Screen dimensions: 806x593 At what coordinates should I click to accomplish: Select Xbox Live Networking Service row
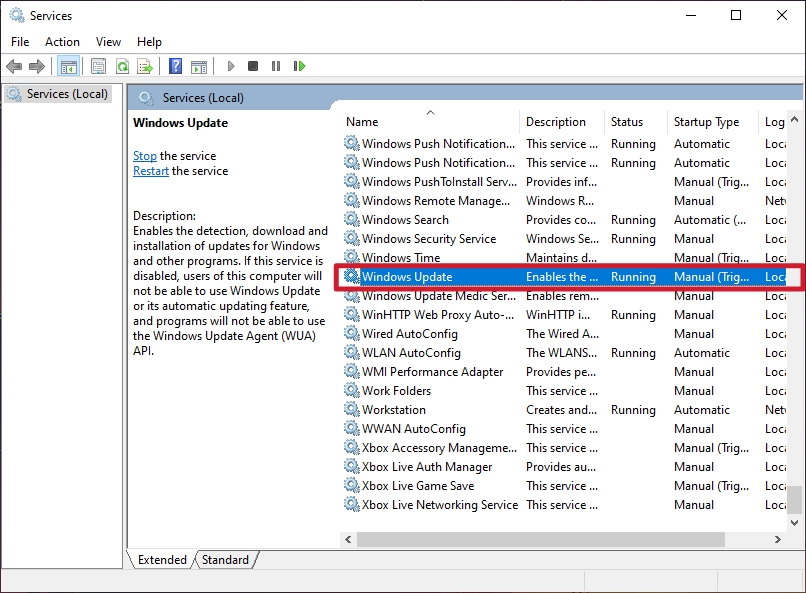tap(565, 505)
